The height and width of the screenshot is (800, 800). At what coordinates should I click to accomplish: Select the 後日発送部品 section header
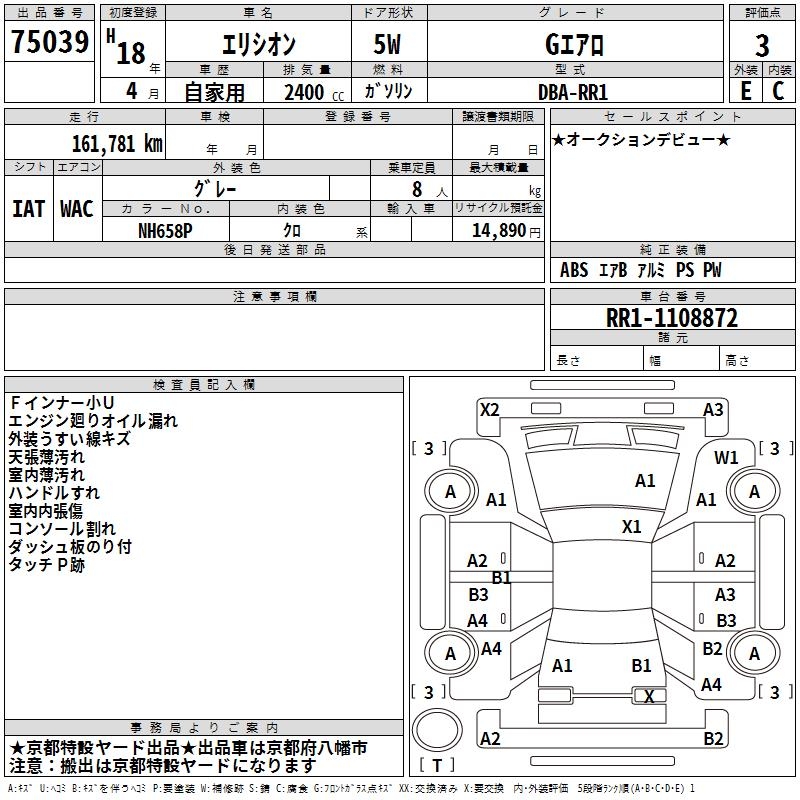(x=274, y=249)
